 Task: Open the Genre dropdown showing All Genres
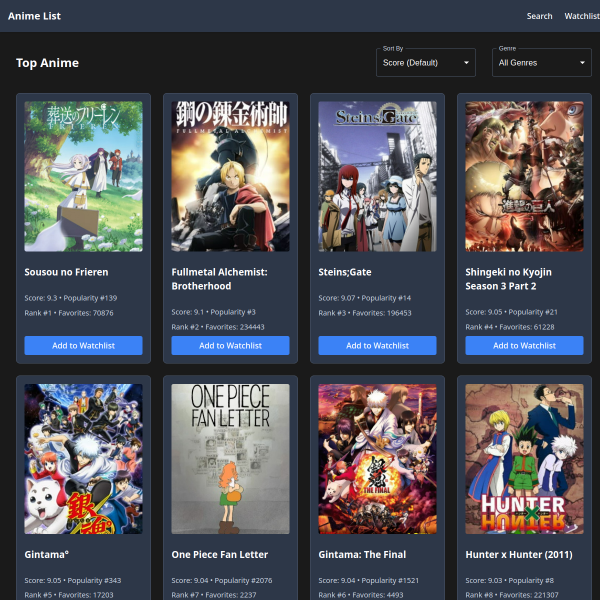coord(541,63)
